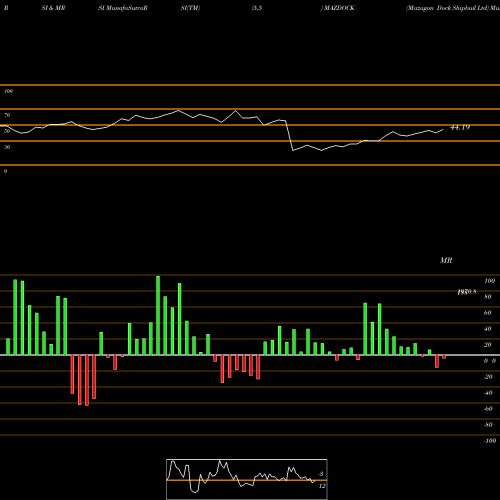The height and width of the screenshot is (500, 500).
Task: Click the RSI axis label 100 on left
Action: point(8,91)
